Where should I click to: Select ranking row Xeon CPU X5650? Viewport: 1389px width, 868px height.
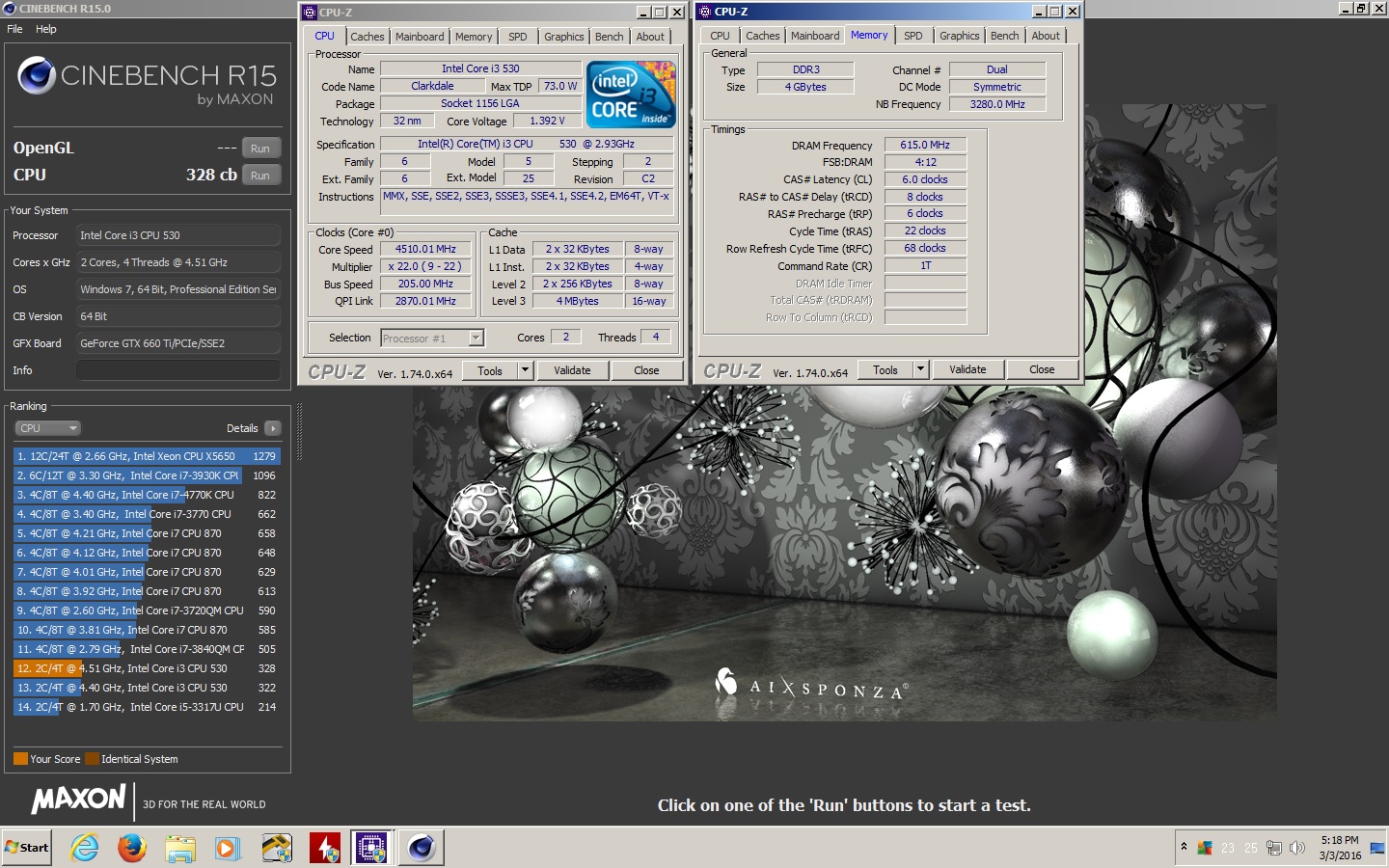(147, 456)
